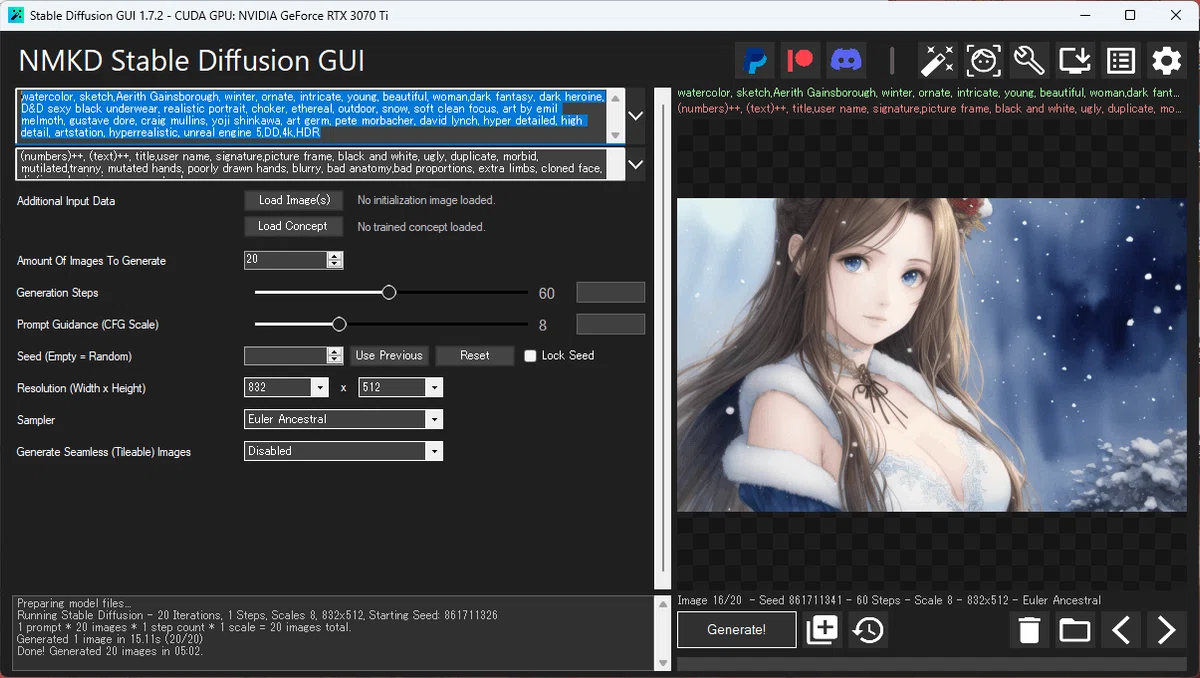1200x678 pixels.
Task: Click the 'NMKD Stable Diffusion GUI' heading
Action: tap(192, 60)
